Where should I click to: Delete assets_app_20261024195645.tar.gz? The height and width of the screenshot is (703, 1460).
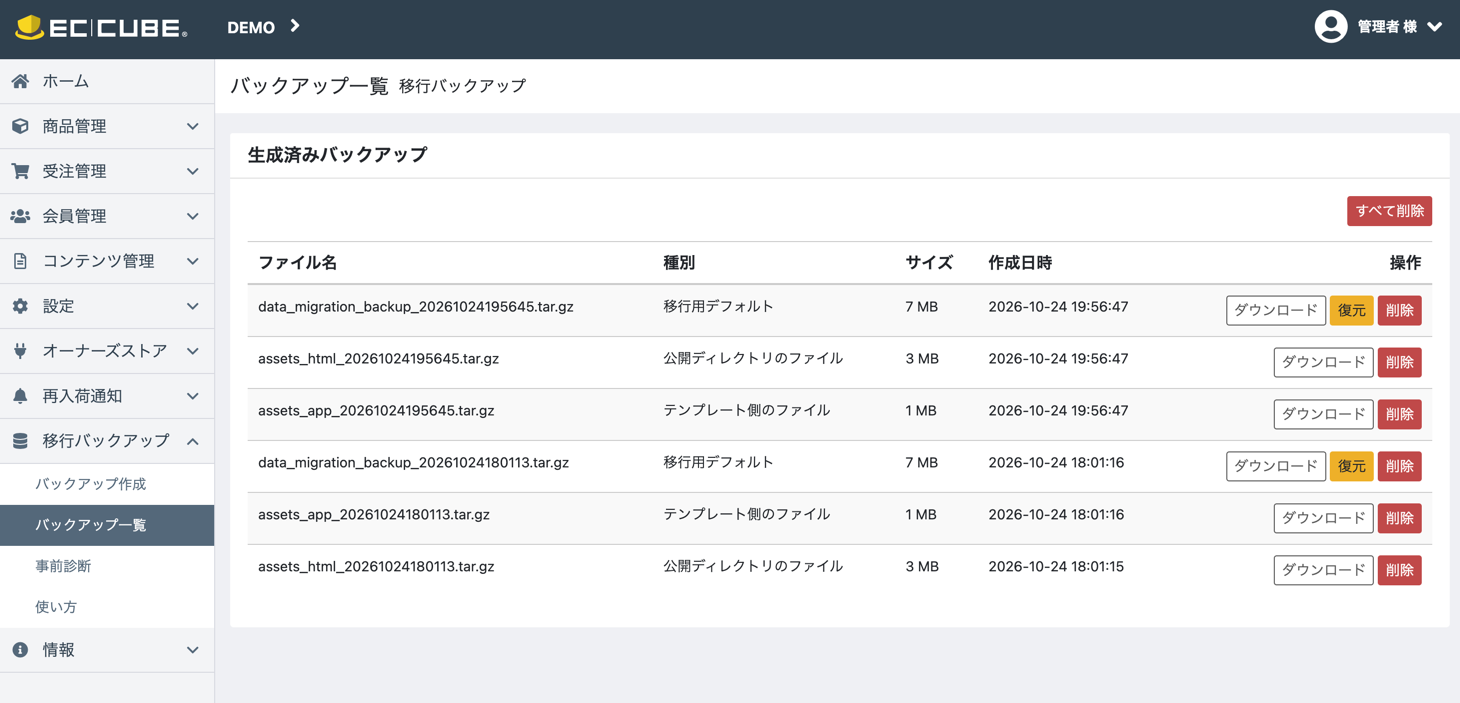[1399, 414]
